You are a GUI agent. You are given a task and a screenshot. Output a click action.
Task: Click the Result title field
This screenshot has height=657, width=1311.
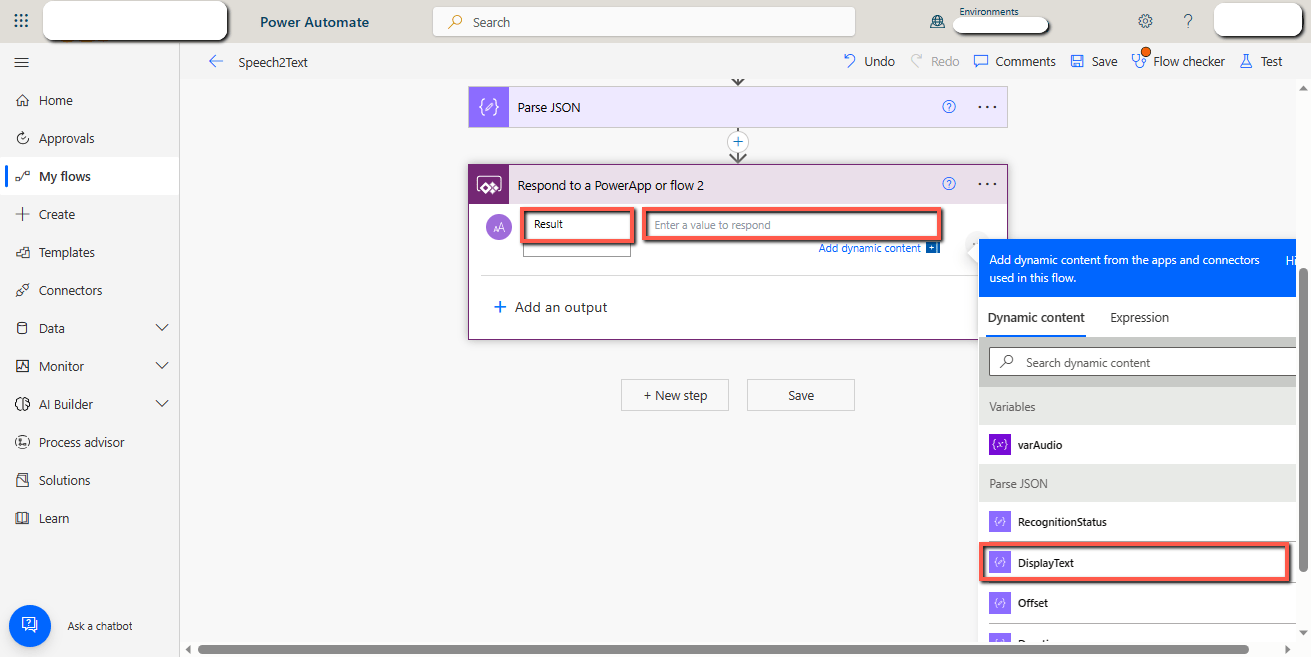click(x=577, y=225)
